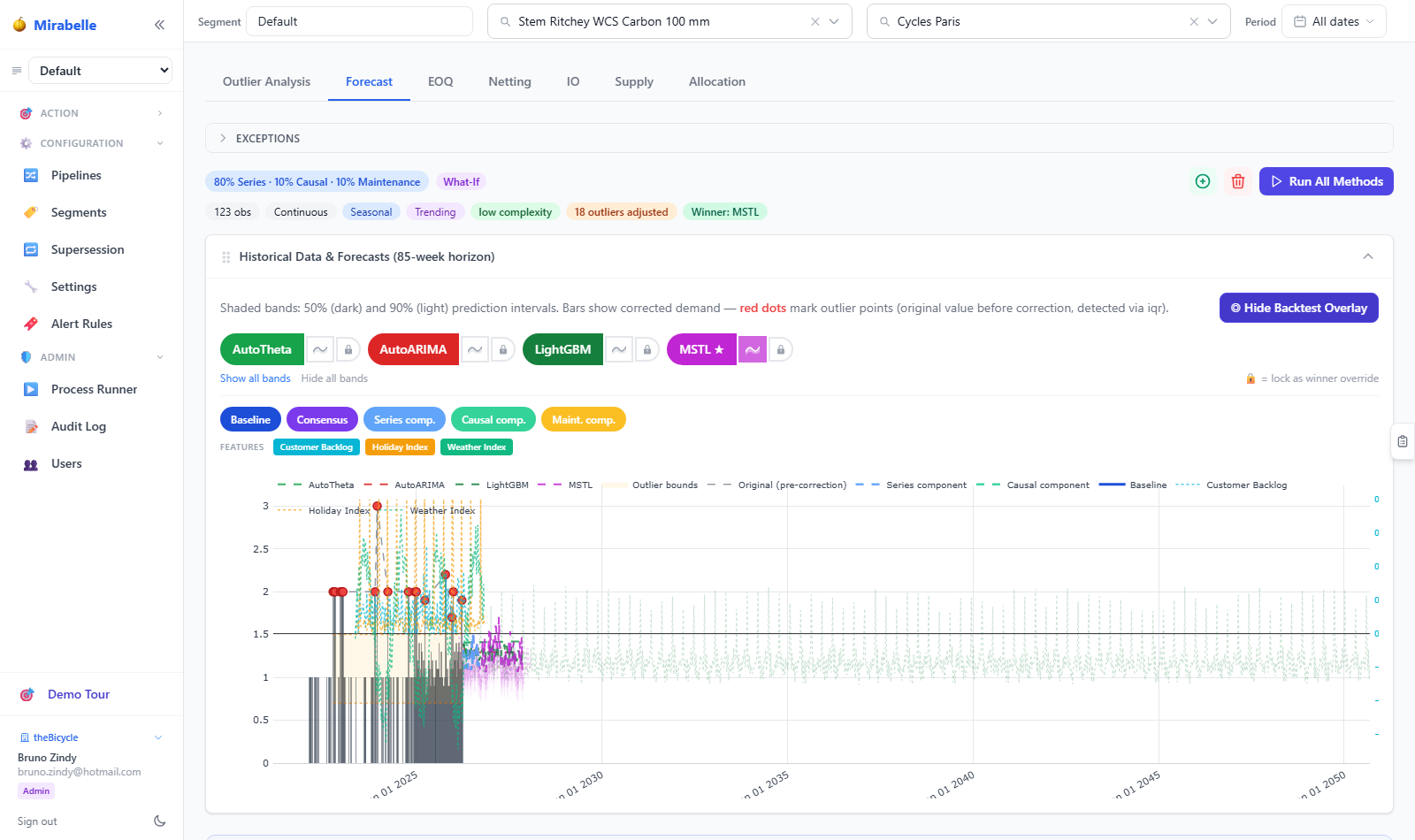The width and height of the screenshot is (1415, 840).
Task: Collapse the ADMIN sidebar section
Action: [x=92, y=357]
